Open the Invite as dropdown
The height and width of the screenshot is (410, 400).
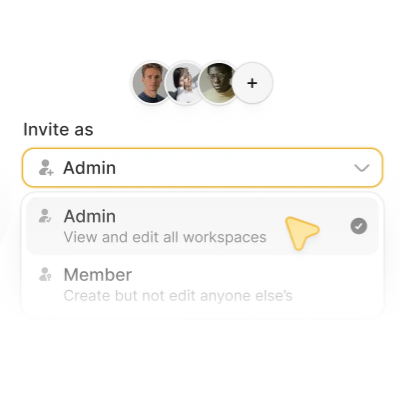202,168
